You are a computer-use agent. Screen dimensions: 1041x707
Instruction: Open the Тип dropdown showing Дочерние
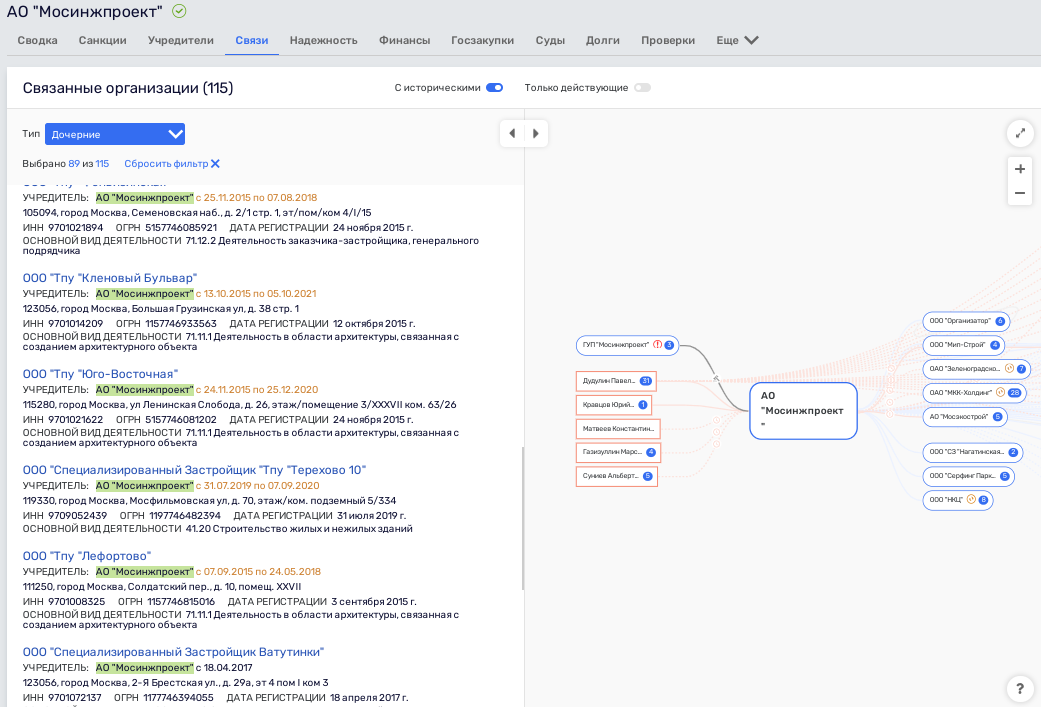tap(115, 134)
